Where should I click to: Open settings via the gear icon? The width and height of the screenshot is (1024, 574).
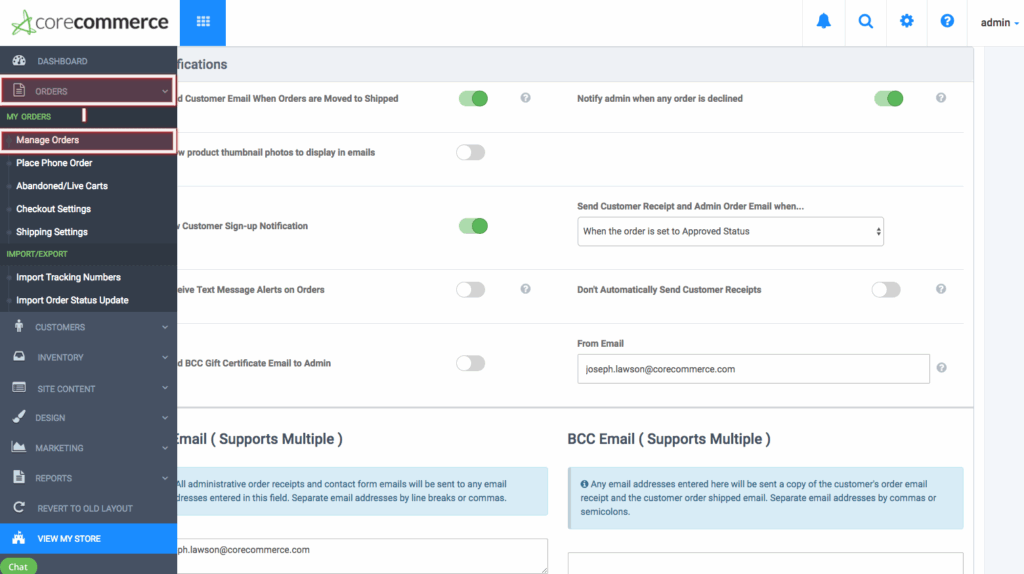pyautogui.click(x=906, y=22)
